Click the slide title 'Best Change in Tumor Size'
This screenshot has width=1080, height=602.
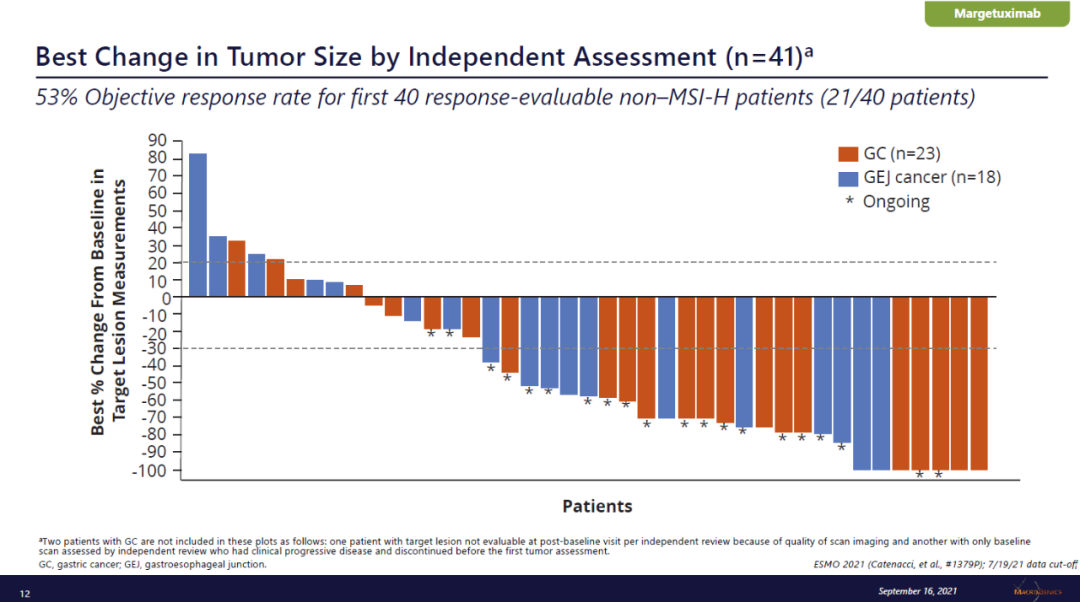click(424, 56)
